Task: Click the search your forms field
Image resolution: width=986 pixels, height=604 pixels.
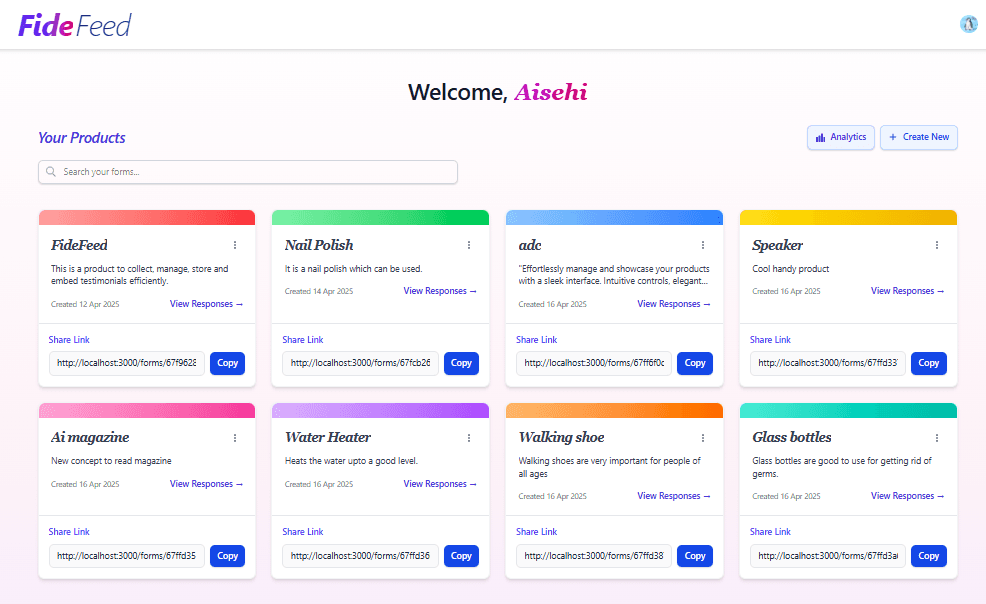Action: click(x=247, y=171)
